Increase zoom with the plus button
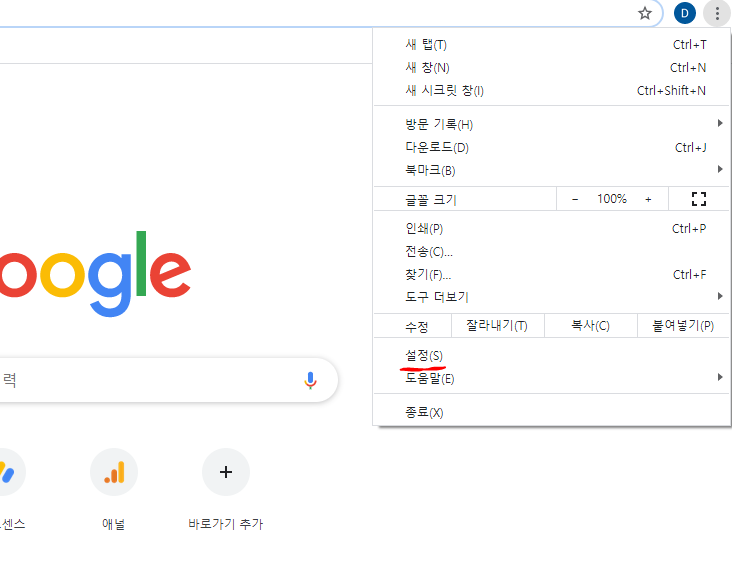The height and width of the screenshot is (581, 732). [x=648, y=199]
